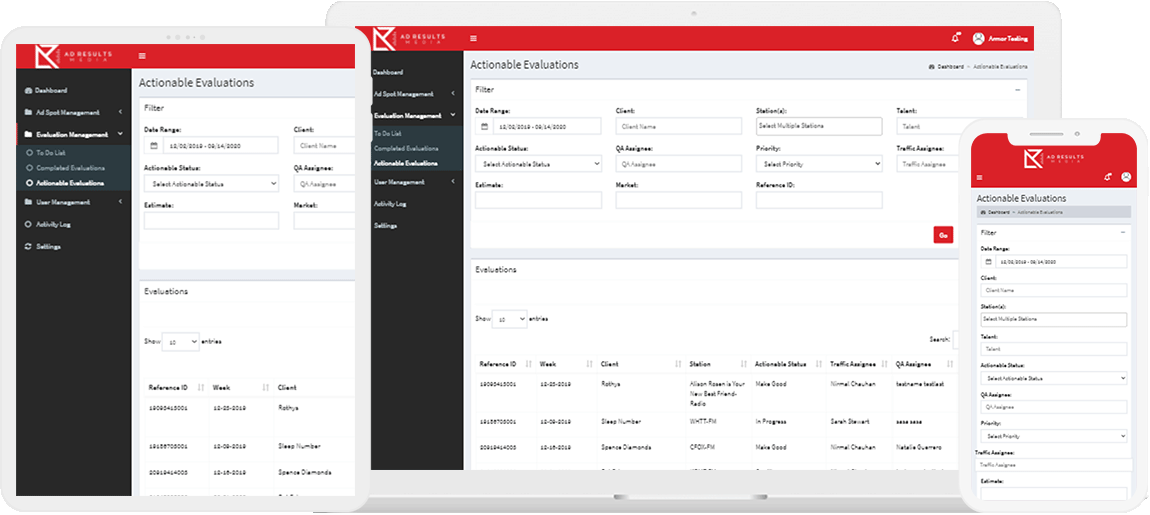
Task: Click the hamburger menu icon on the phone
Action: pyautogui.click(x=980, y=178)
